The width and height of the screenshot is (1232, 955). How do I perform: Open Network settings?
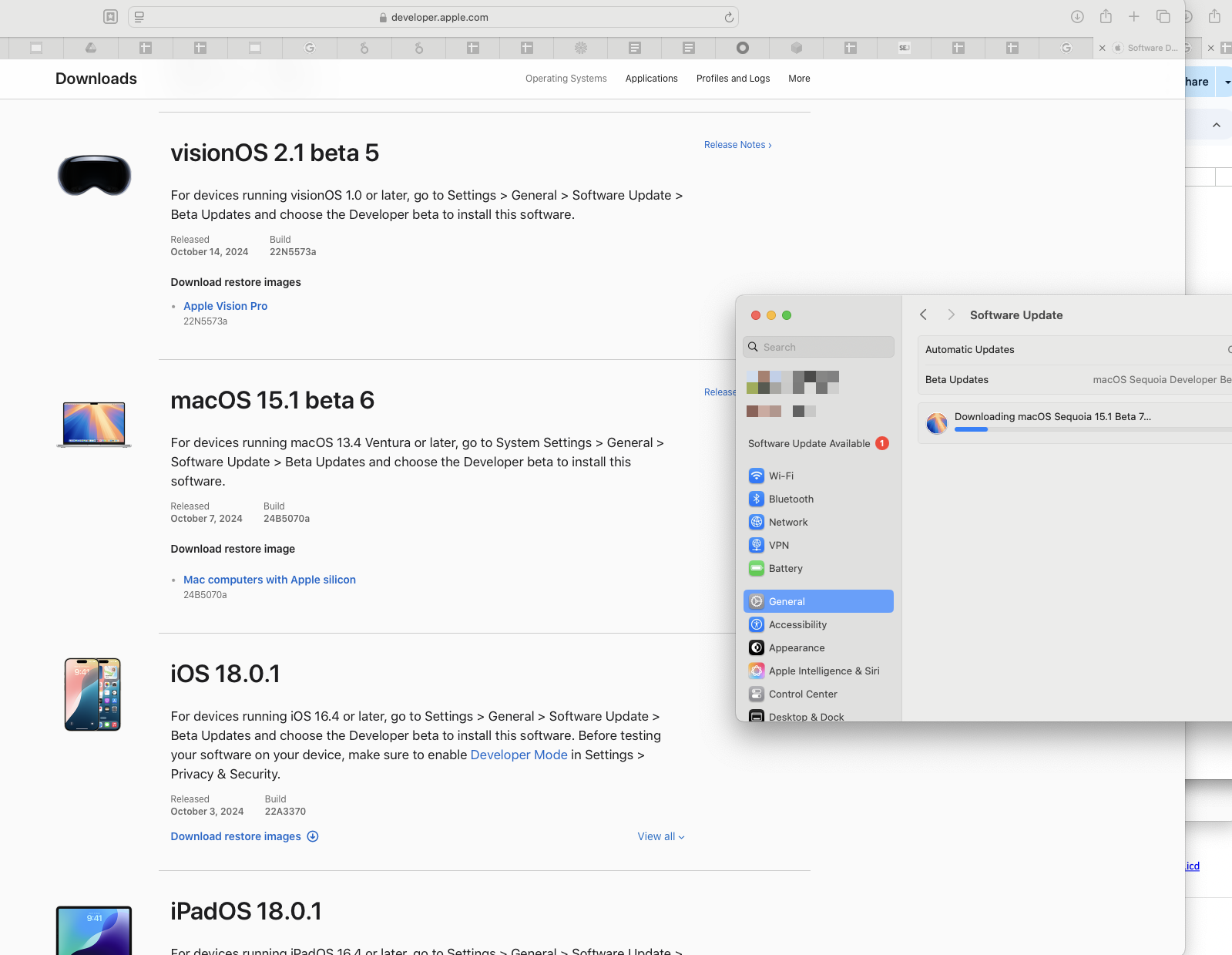[x=818, y=522]
